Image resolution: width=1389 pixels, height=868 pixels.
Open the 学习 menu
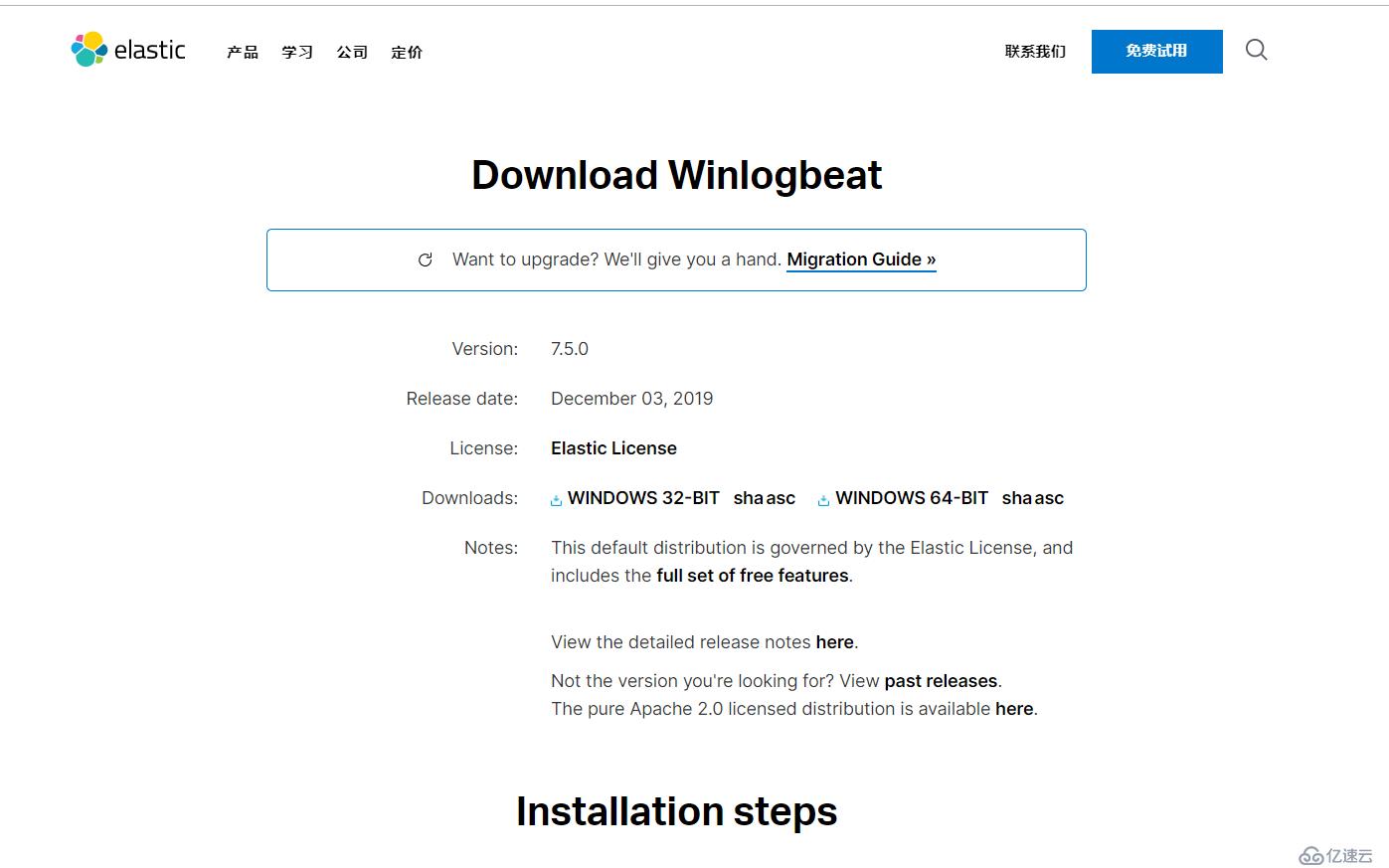coord(297,52)
